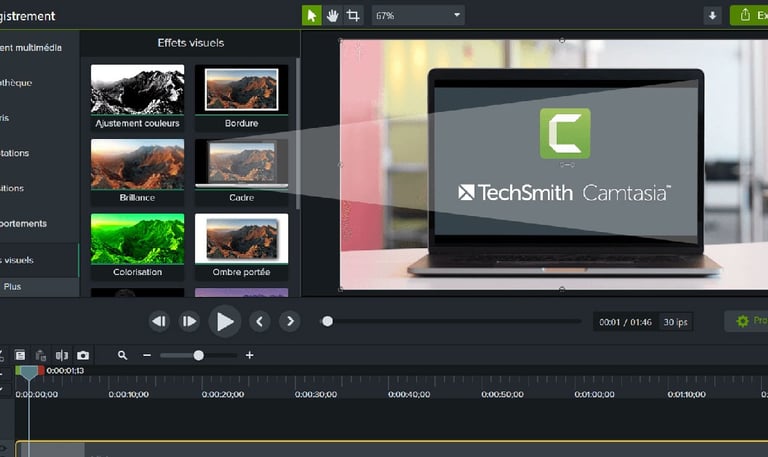Jump to the next clip with right chevron
The height and width of the screenshot is (457, 768).
click(x=290, y=321)
